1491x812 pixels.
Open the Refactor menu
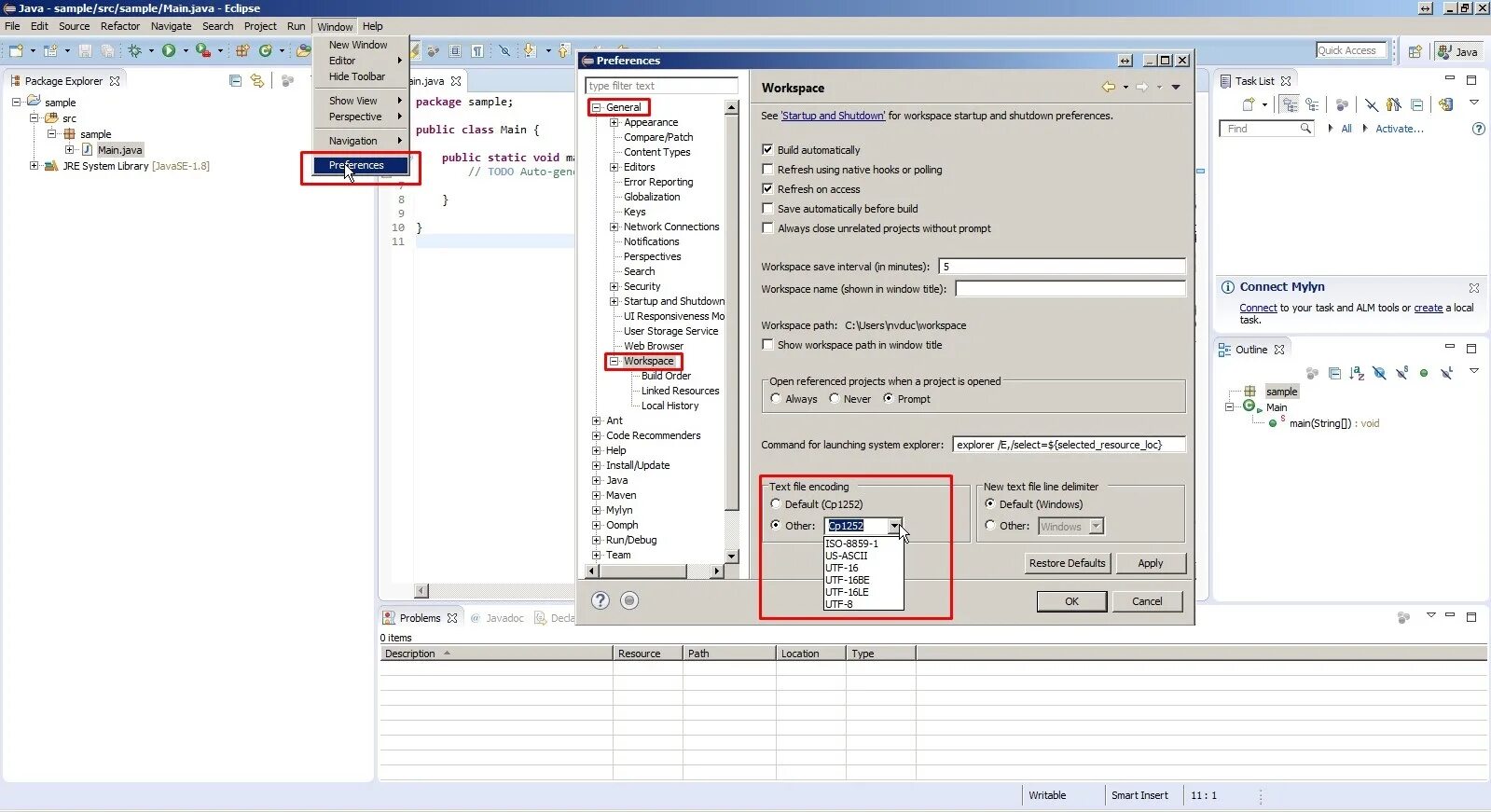click(x=120, y=26)
